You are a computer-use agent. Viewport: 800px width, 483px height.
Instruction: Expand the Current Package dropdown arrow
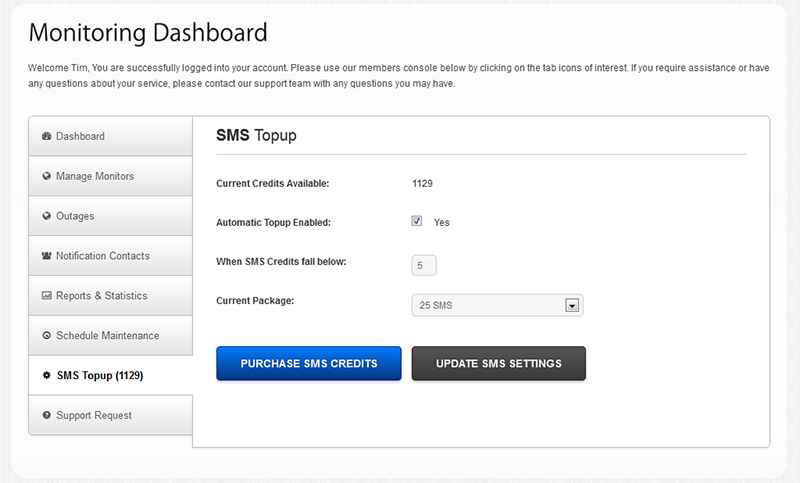click(x=572, y=306)
